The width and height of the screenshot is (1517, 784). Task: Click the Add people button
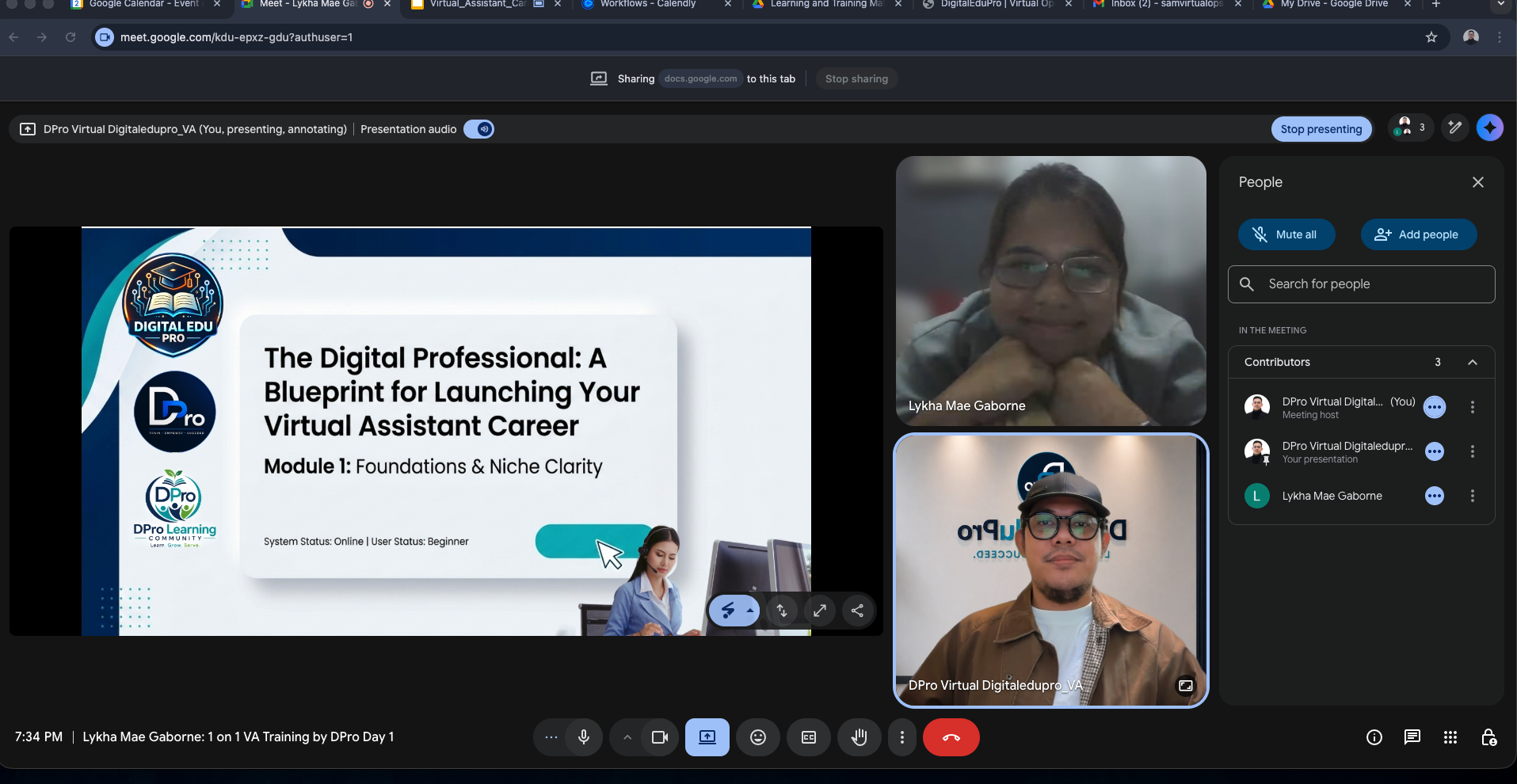click(1419, 234)
